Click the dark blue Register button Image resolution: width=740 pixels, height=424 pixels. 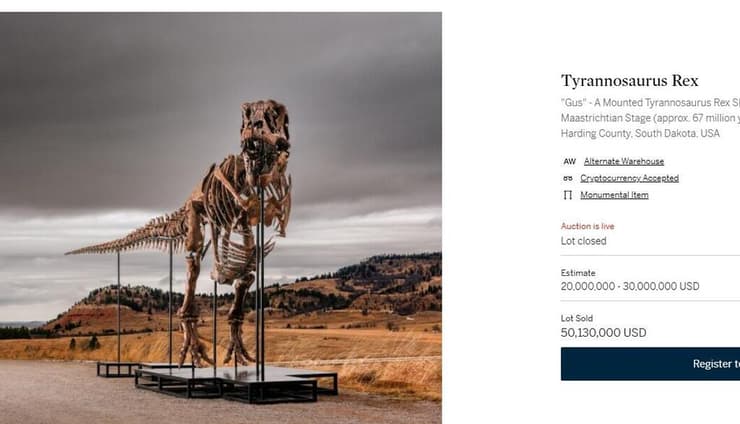650,364
